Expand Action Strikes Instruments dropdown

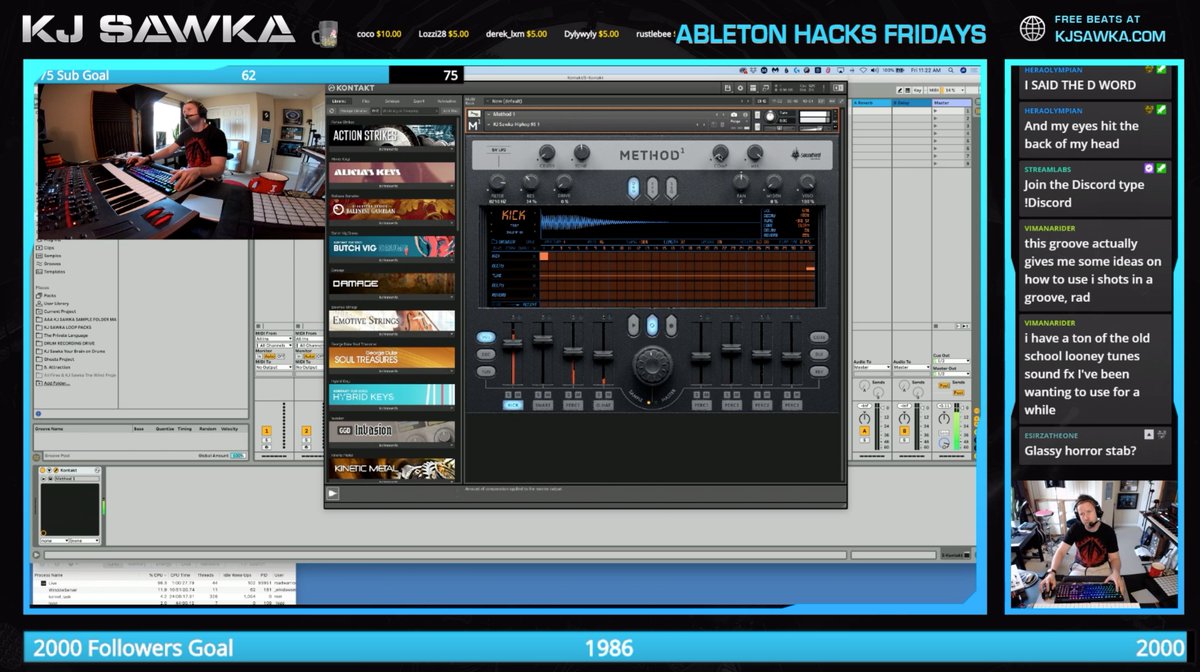tap(392, 151)
